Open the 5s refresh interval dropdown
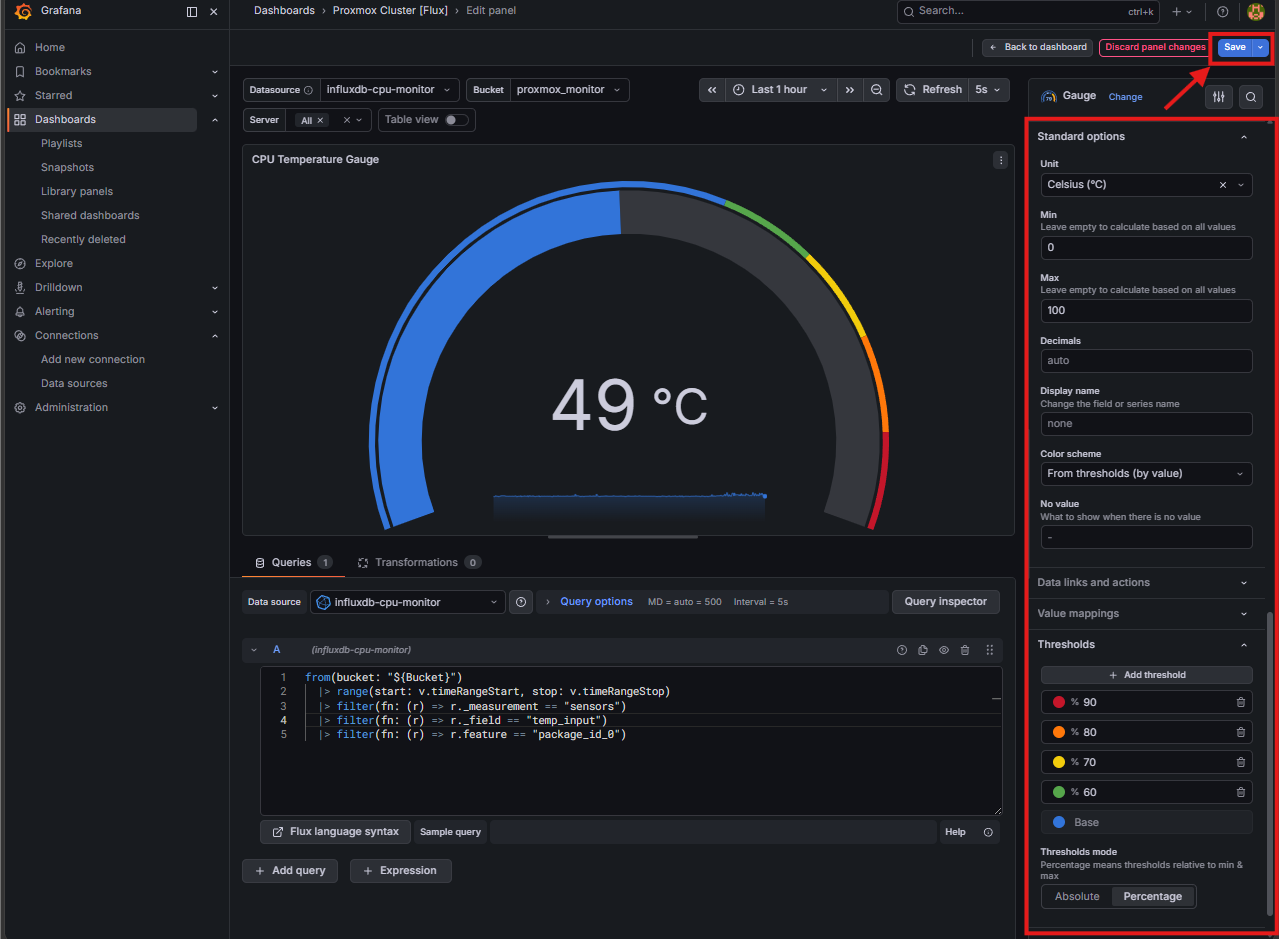 [x=988, y=90]
